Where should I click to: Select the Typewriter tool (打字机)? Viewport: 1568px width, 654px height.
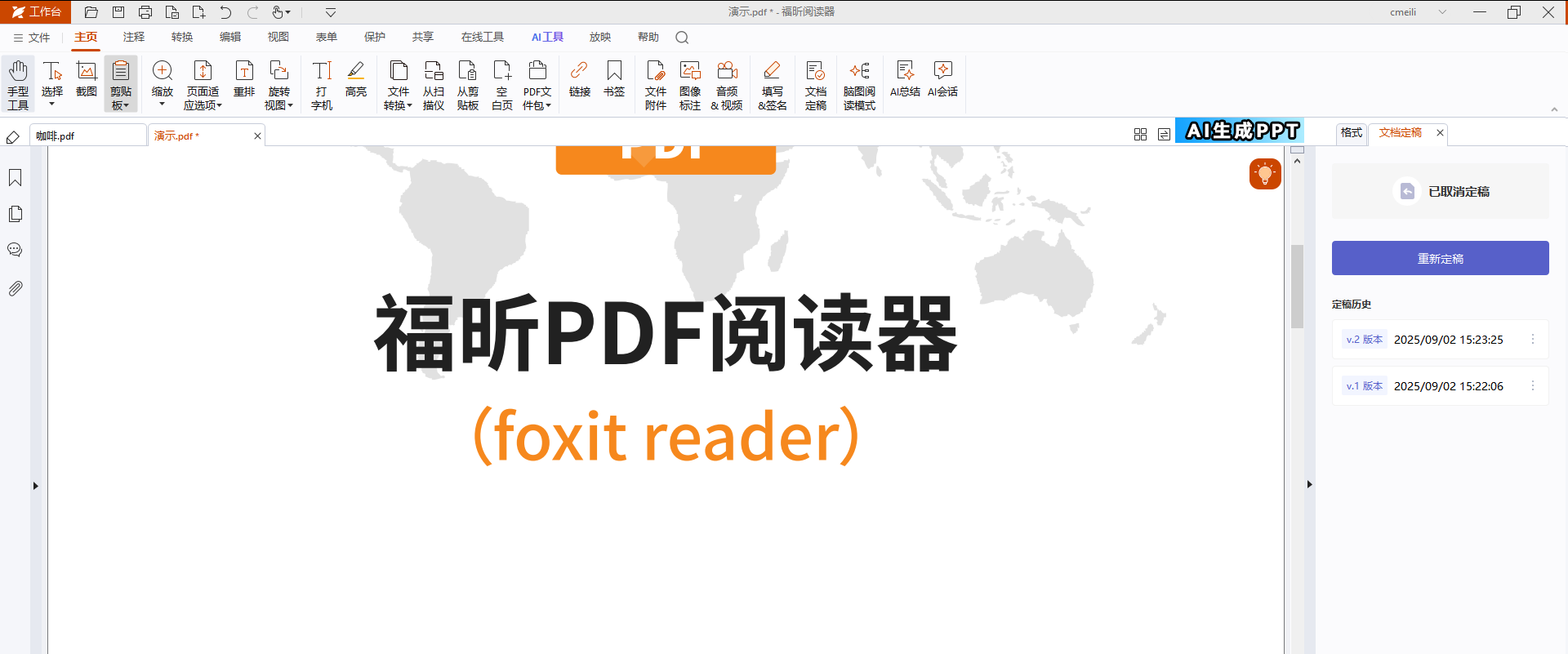322,84
